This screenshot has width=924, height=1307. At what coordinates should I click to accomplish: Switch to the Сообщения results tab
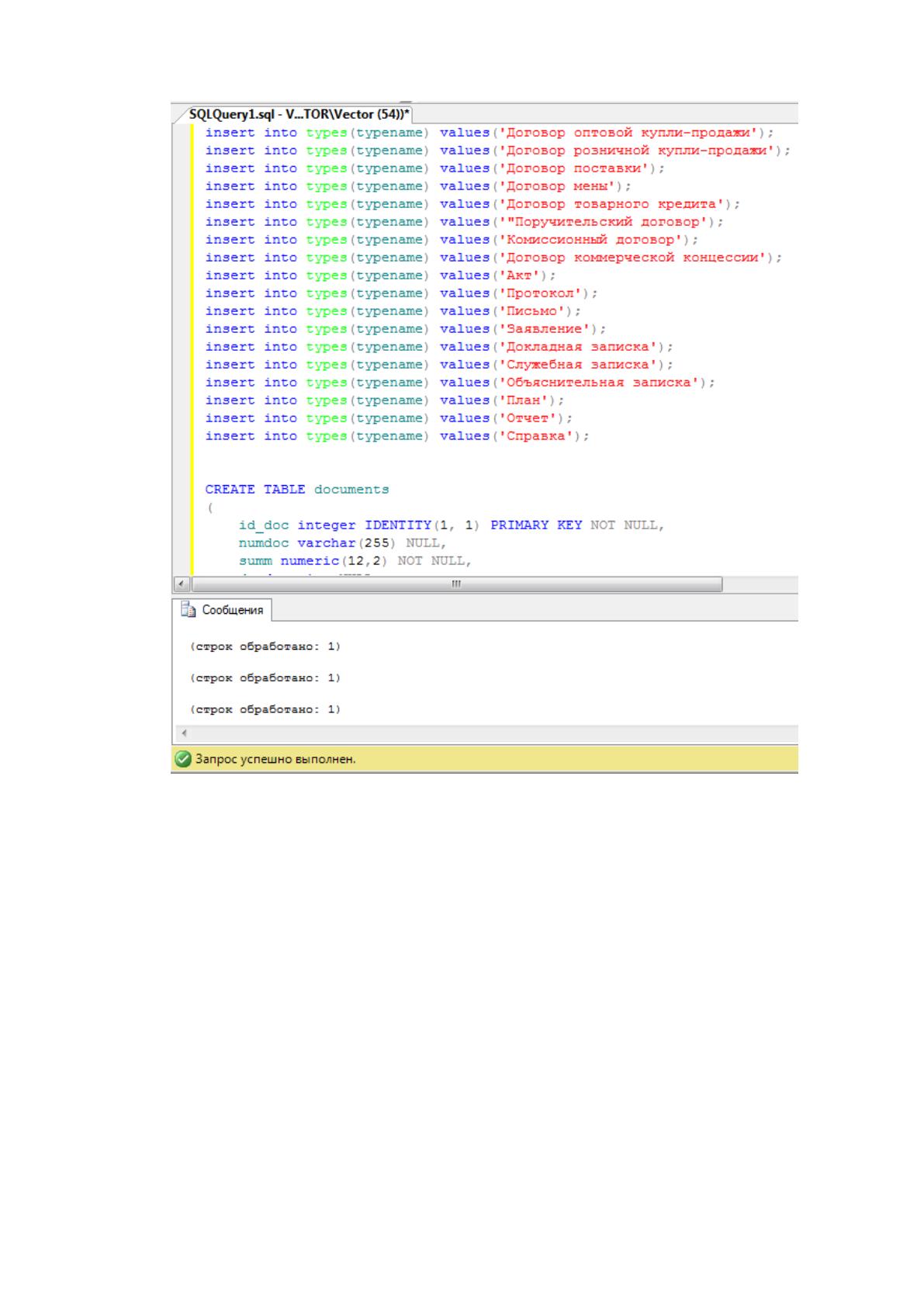(x=223, y=610)
